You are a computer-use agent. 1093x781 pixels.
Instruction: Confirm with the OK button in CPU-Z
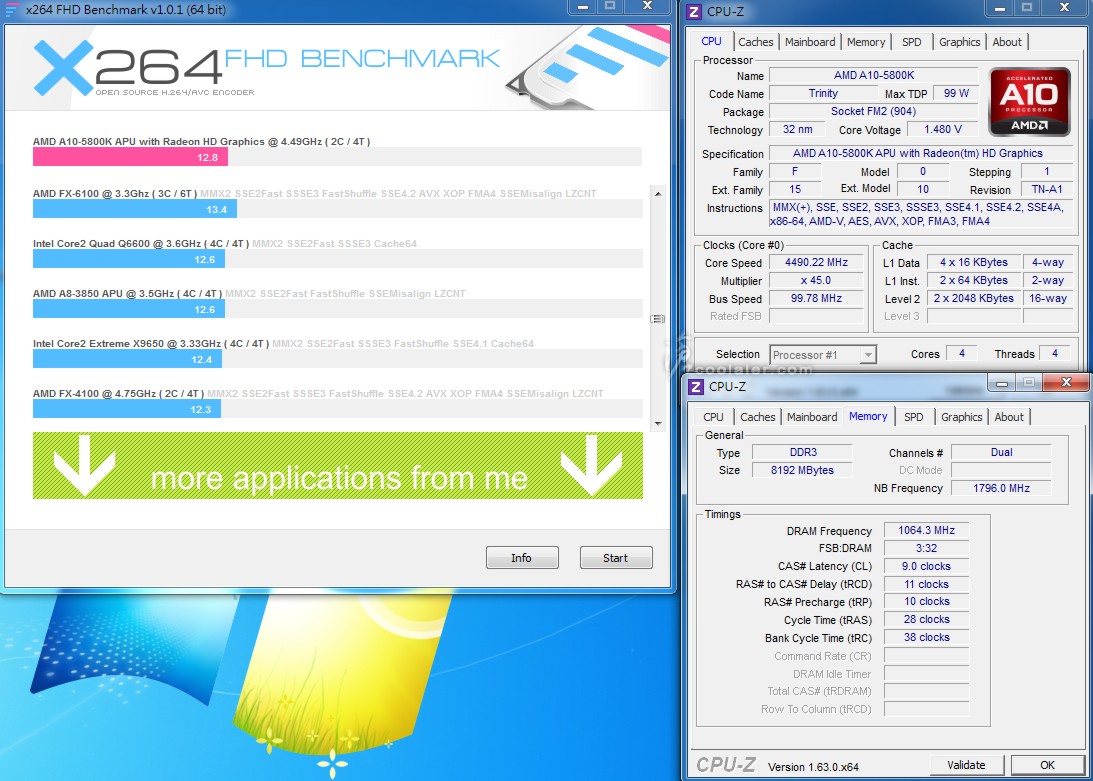1048,765
